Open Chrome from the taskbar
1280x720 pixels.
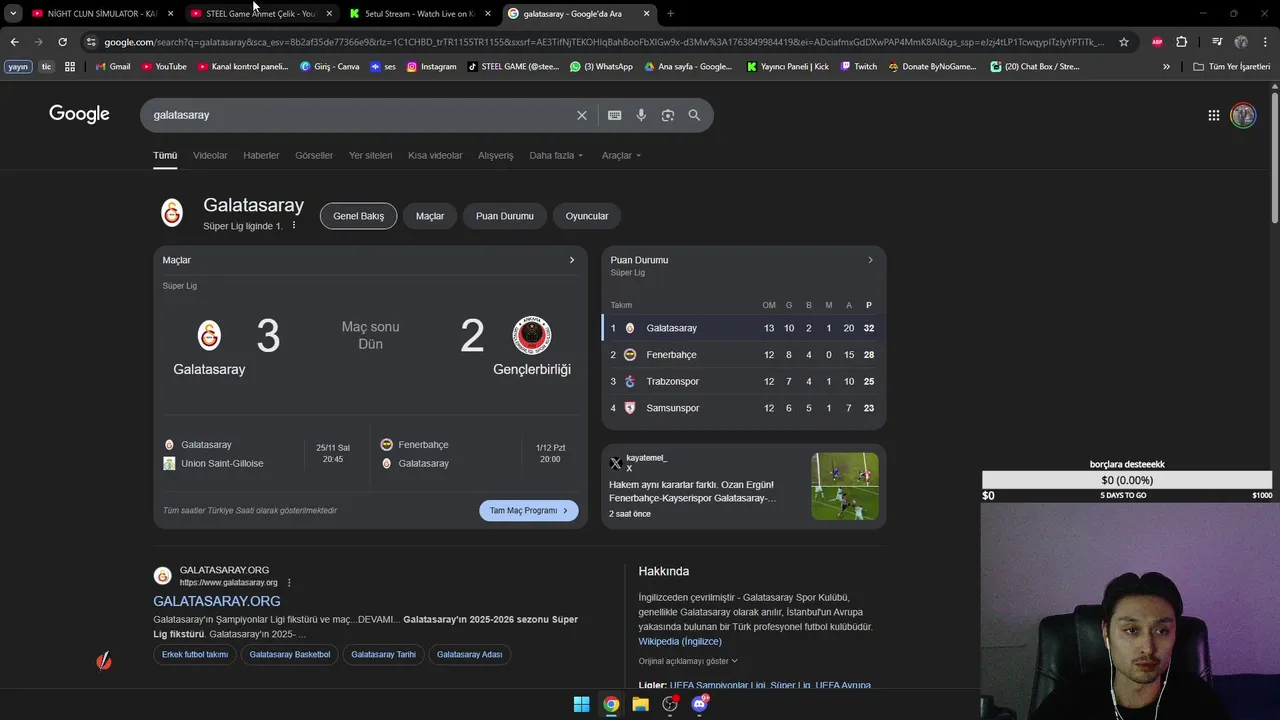coord(611,704)
